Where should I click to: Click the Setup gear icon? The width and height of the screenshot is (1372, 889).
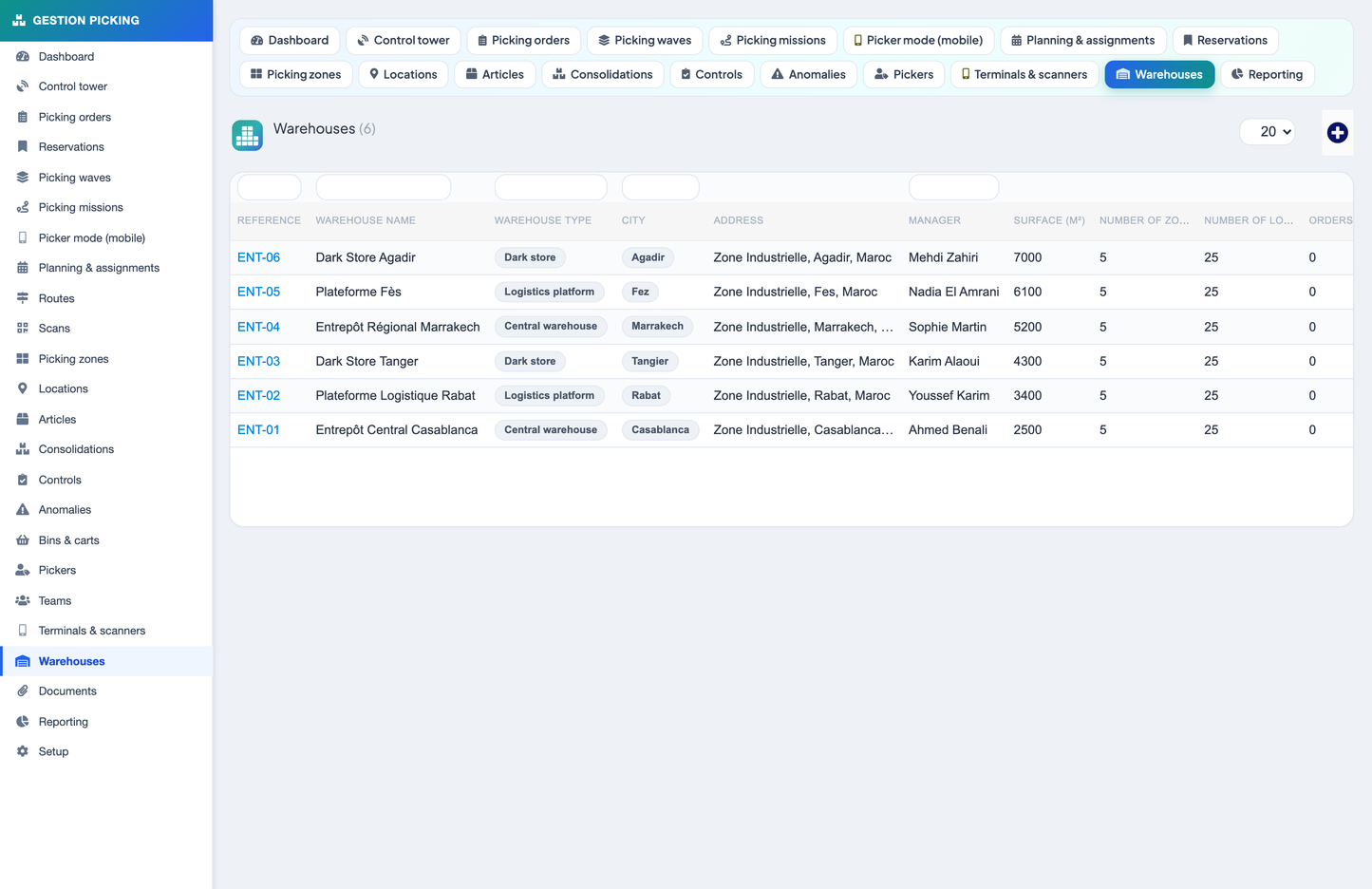[x=23, y=751]
